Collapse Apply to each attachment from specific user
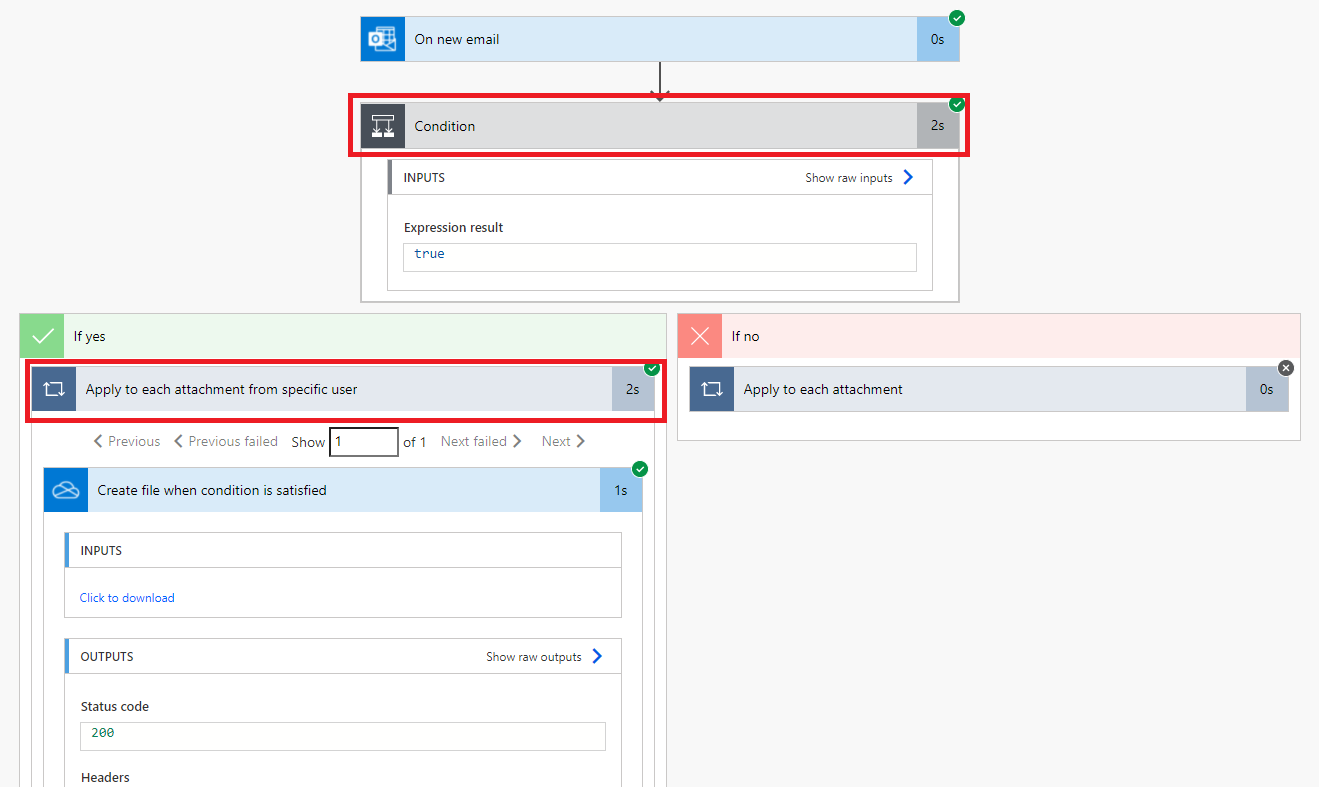Viewport: 1319px width, 787px height. pyautogui.click(x=343, y=389)
